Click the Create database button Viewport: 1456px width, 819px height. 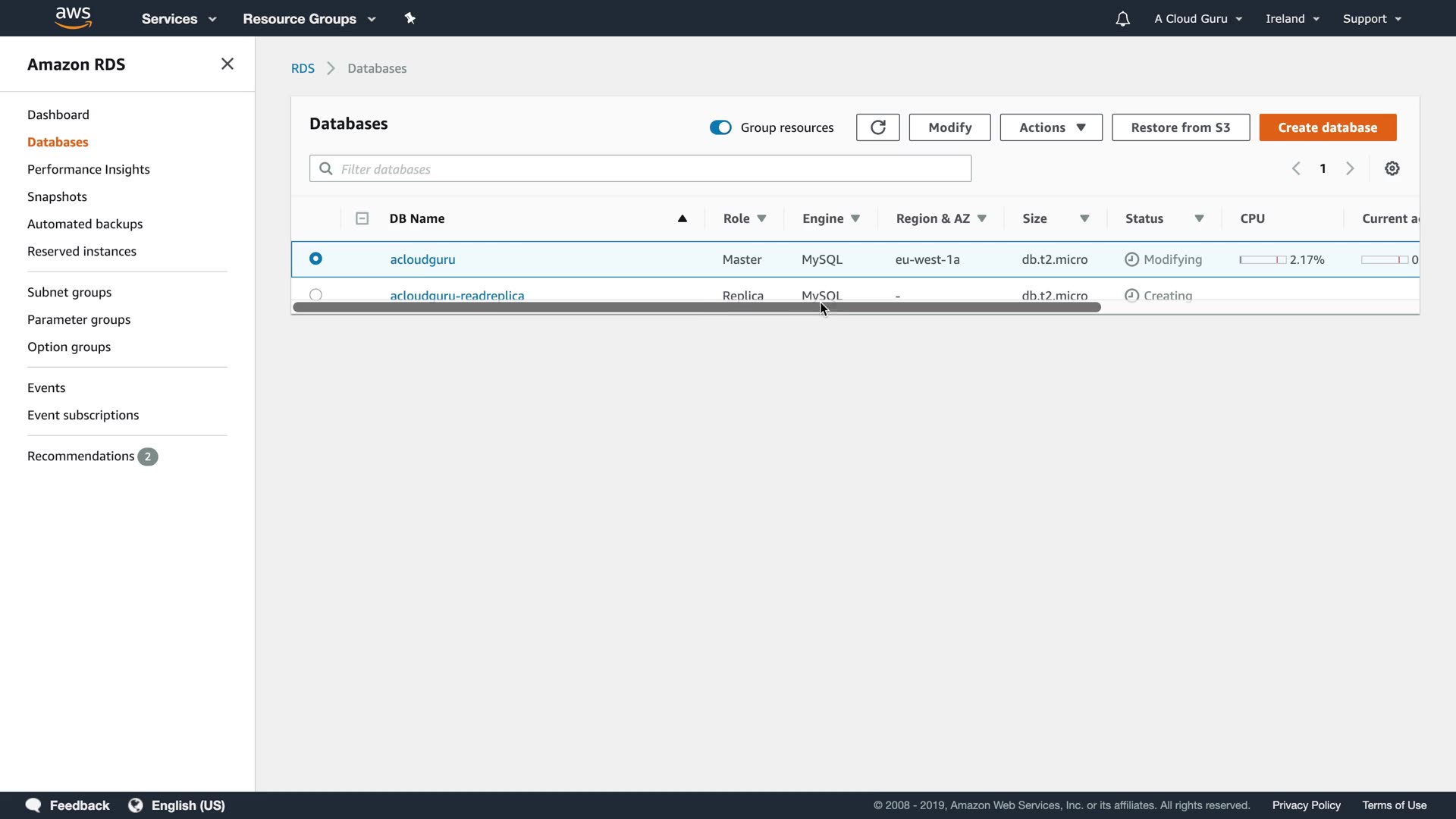click(1327, 127)
